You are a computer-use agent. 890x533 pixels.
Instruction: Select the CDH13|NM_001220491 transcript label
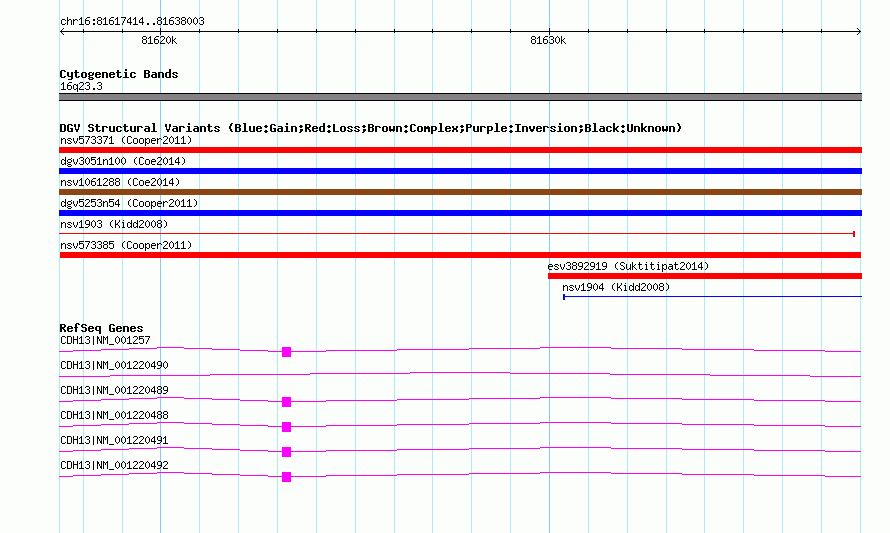[x=114, y=440]
